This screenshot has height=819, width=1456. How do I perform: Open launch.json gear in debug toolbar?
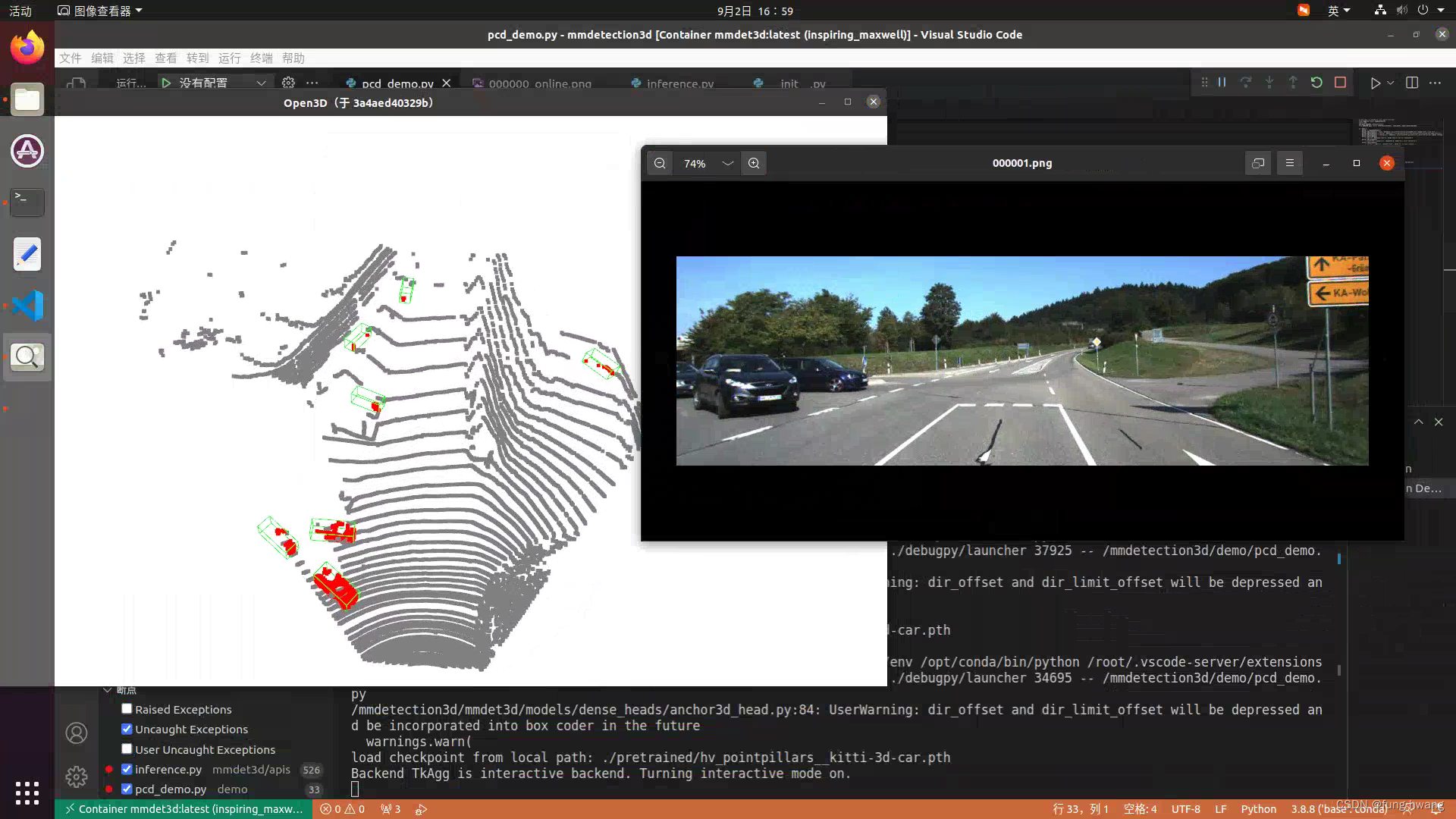[x=288, y=83]
